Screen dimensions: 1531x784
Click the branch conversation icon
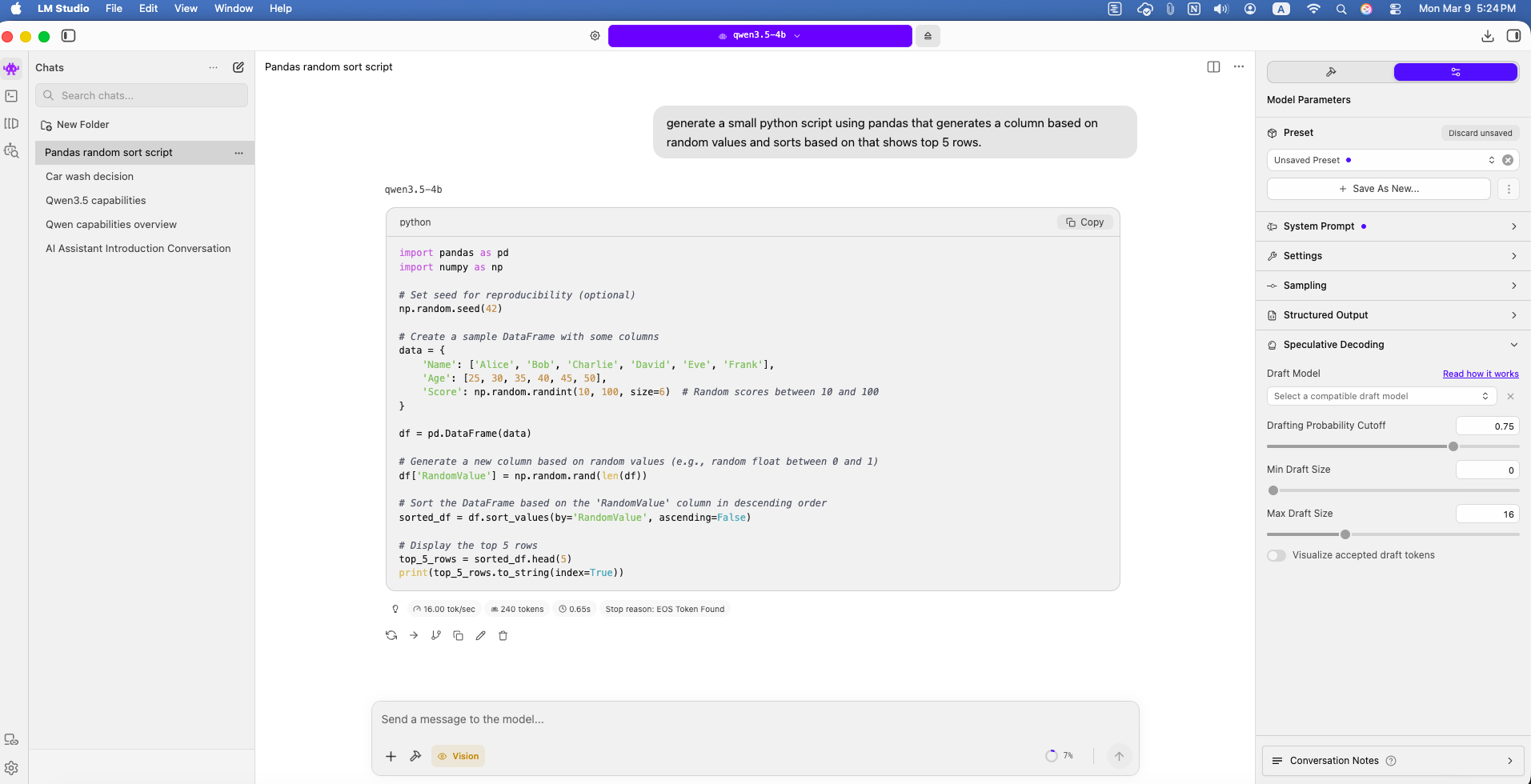[436, 635]
